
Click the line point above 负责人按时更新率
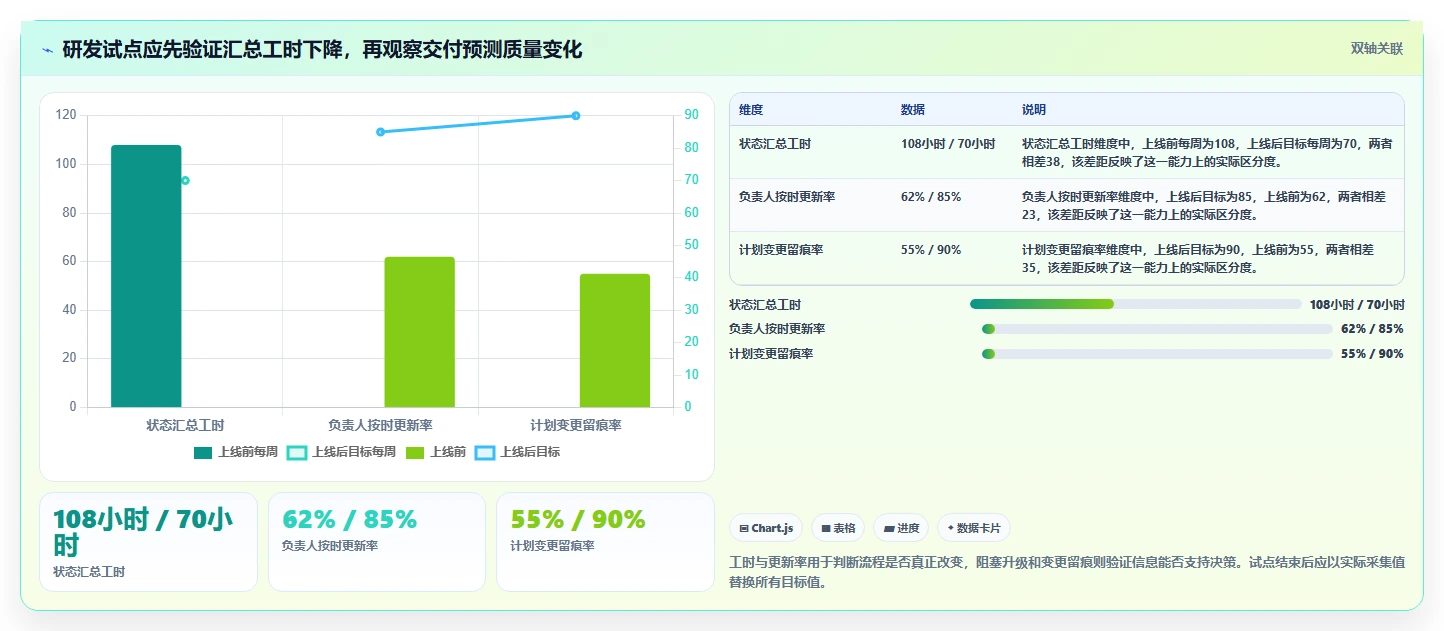380,132
